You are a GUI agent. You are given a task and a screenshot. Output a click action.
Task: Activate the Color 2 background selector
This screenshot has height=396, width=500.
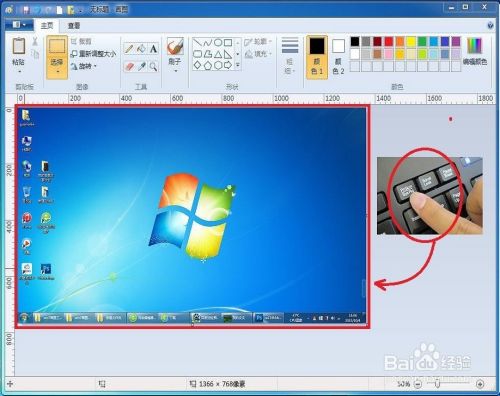point(338,57)
